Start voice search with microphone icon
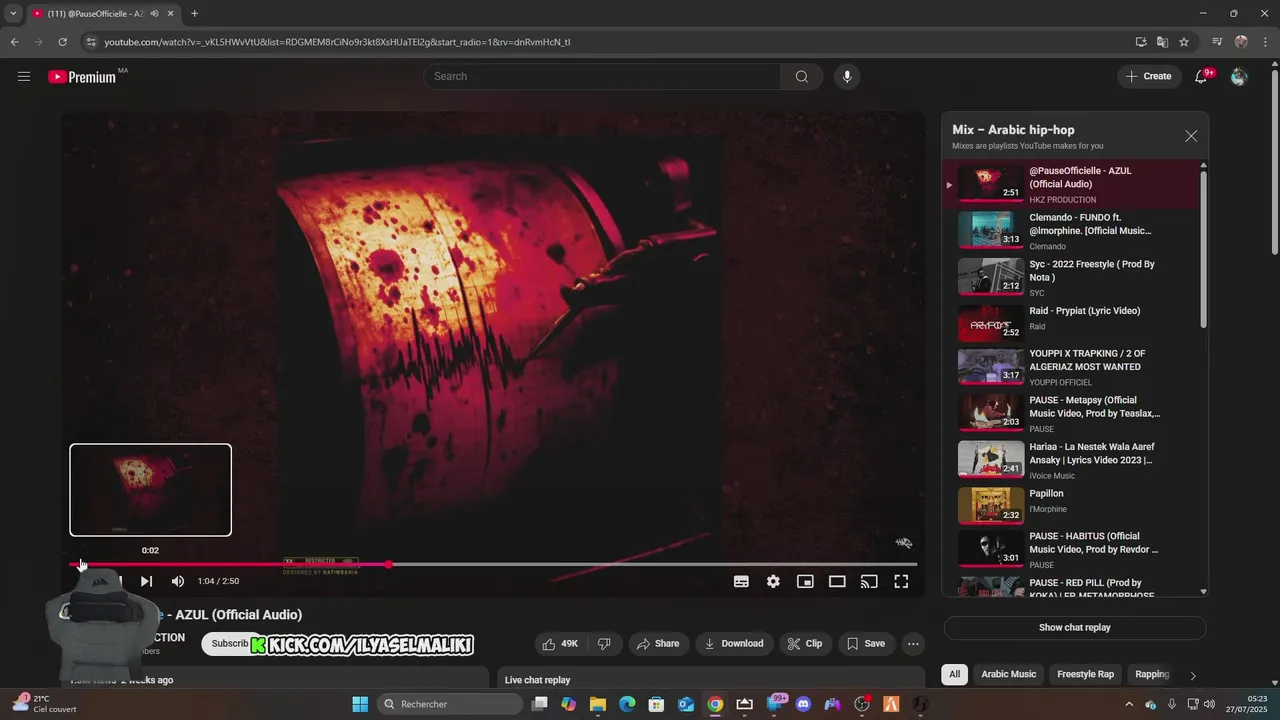The width and height of the screenshot is (1280, 720). [847, 76]
